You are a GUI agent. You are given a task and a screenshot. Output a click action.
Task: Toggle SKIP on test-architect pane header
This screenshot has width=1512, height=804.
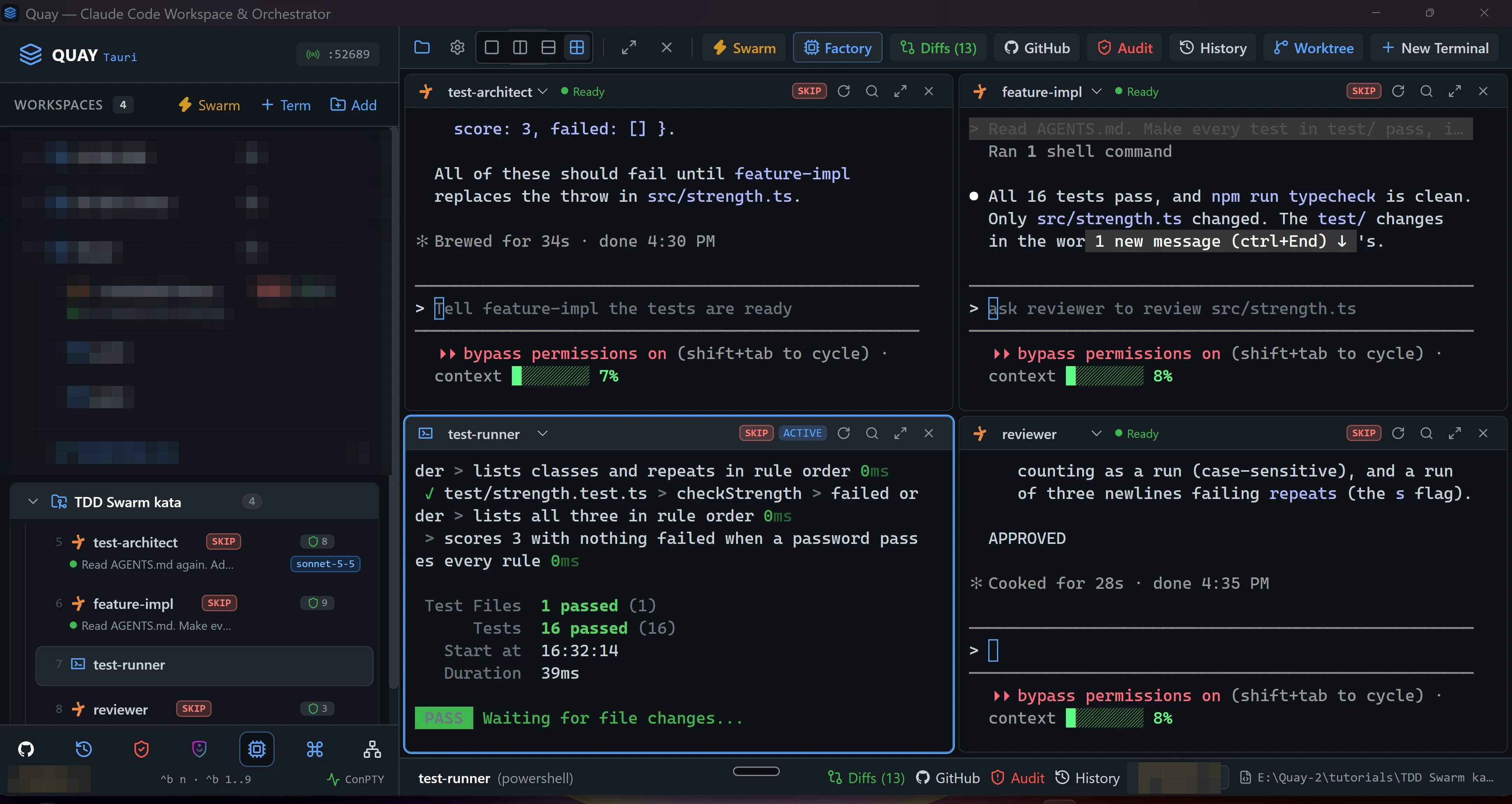(x=809, y=91)
